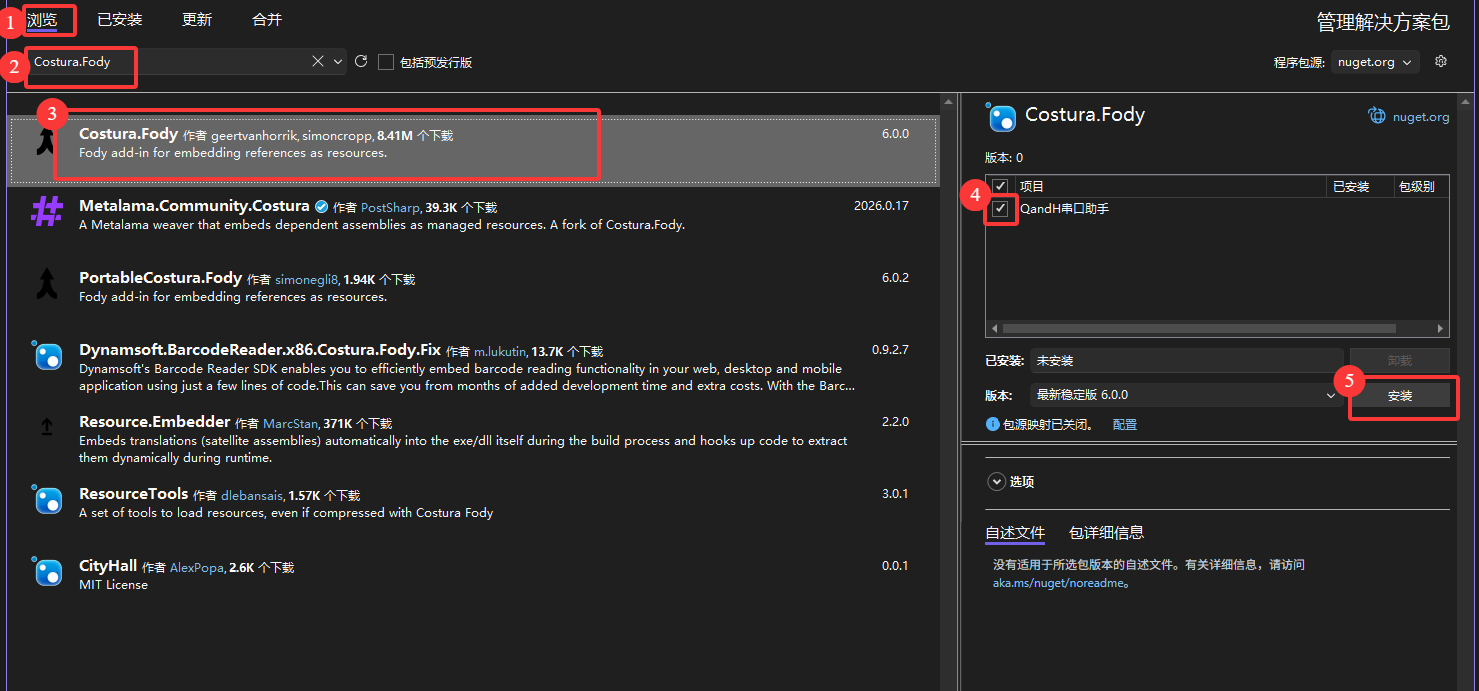Toggle select-all projects header checkbox
The width and height of the screenshot is (1479, 691).
click(x=1000, y=186)
